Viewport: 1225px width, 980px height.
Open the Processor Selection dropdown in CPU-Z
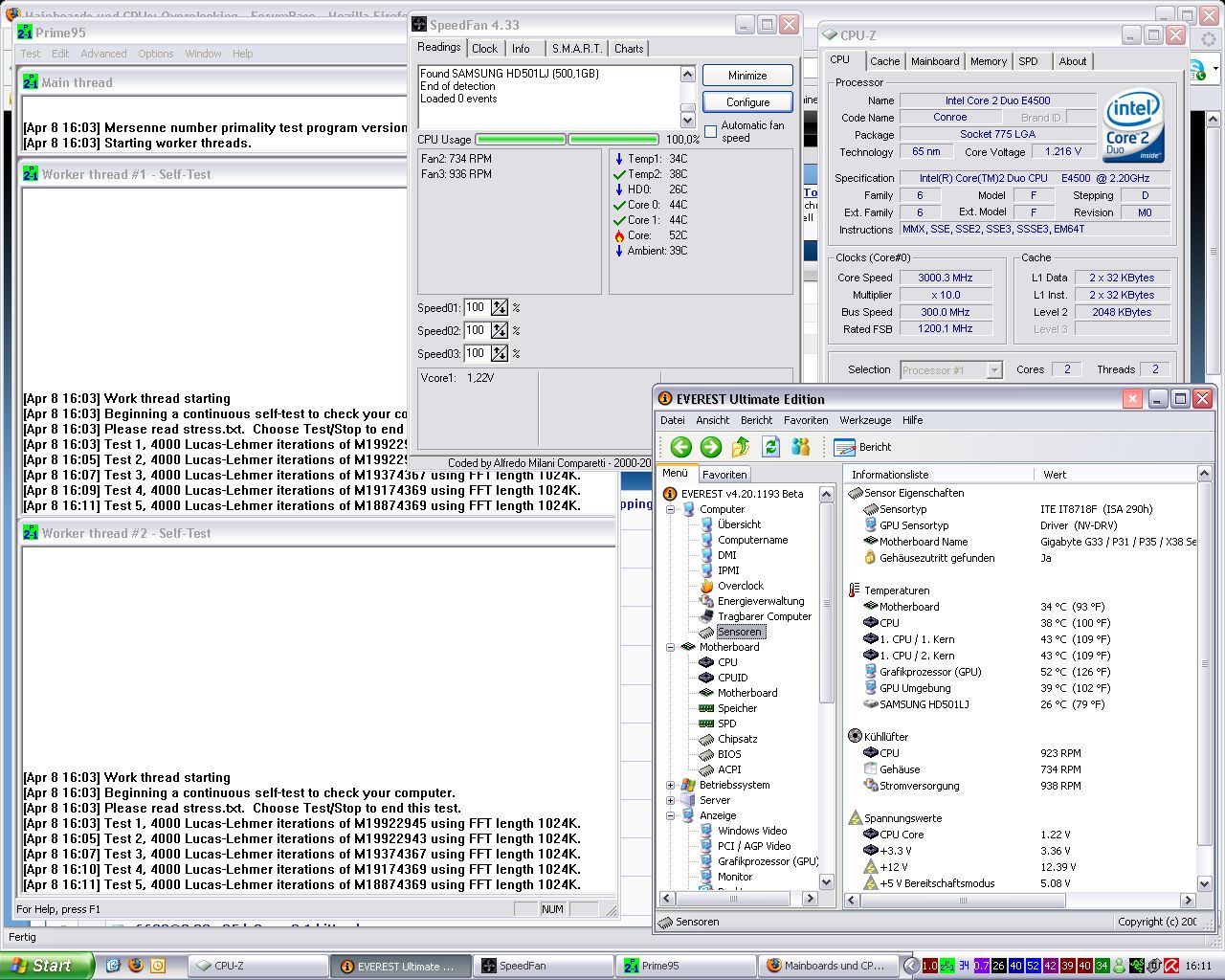coord(994,369)
